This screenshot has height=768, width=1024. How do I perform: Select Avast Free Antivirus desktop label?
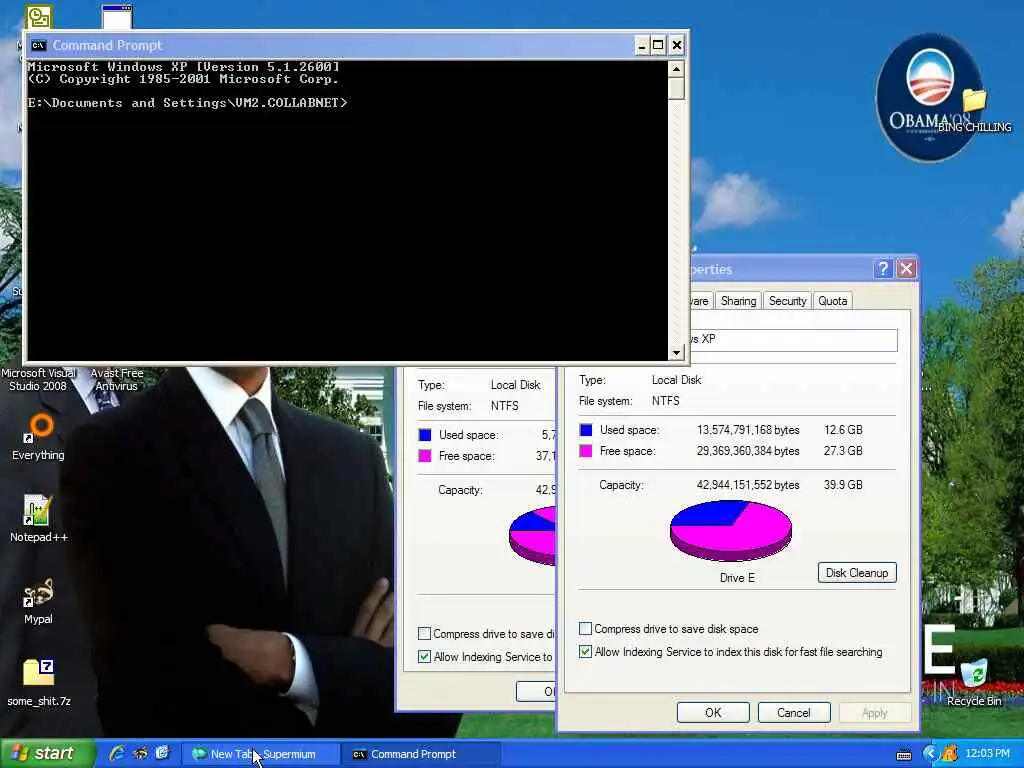[x=116, y=379]
